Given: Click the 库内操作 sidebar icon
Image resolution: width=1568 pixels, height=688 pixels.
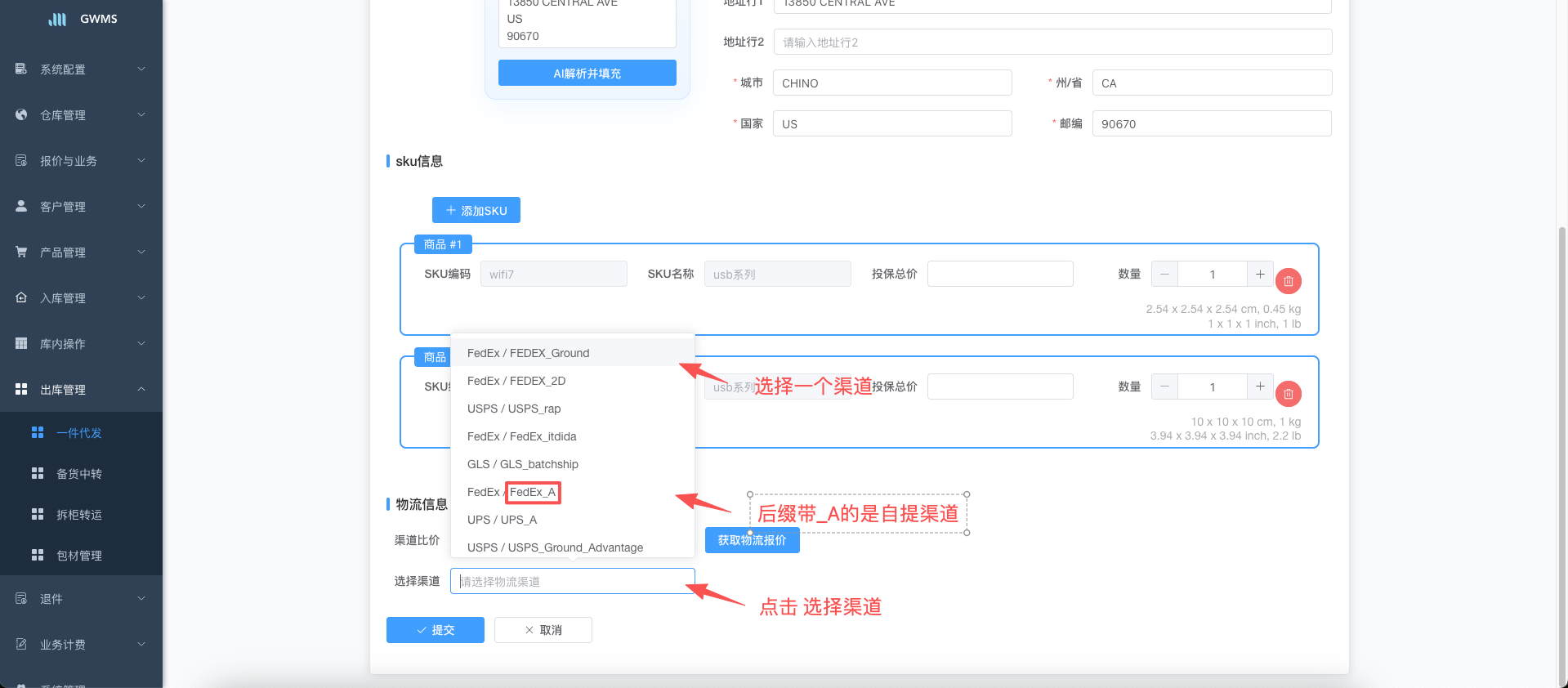Looking at the screenshot, I should point(21,344).
